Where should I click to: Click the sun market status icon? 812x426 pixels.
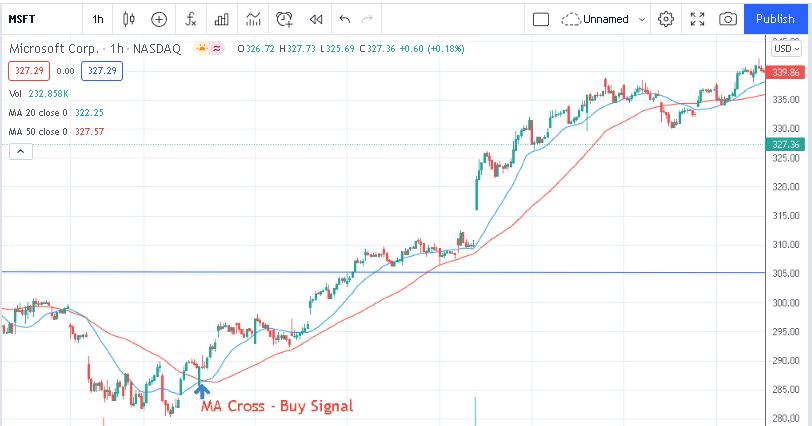[202, 49]
